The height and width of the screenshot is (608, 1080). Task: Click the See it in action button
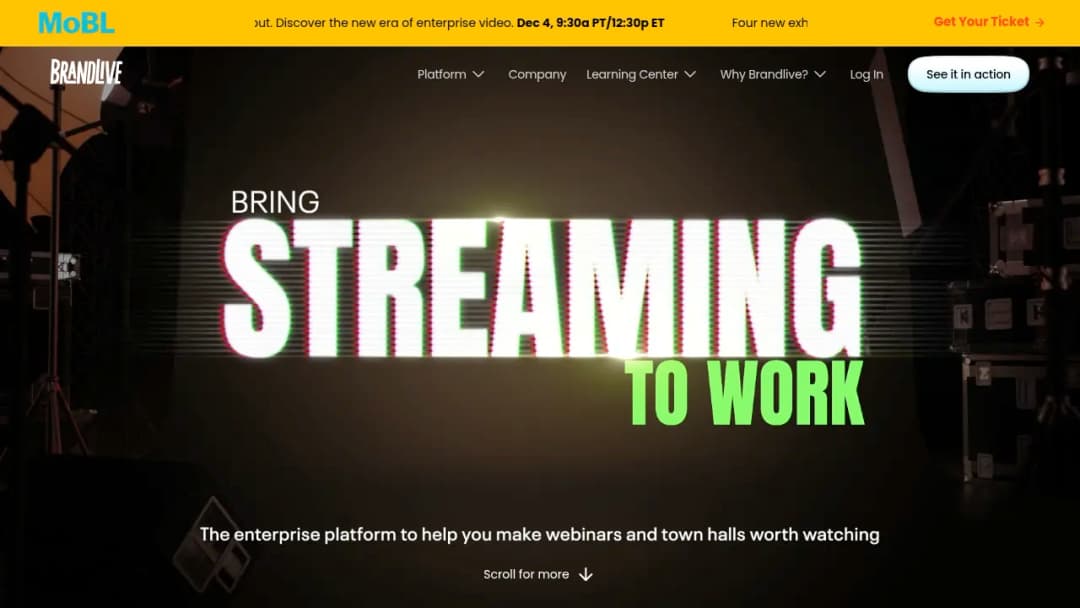968,74
